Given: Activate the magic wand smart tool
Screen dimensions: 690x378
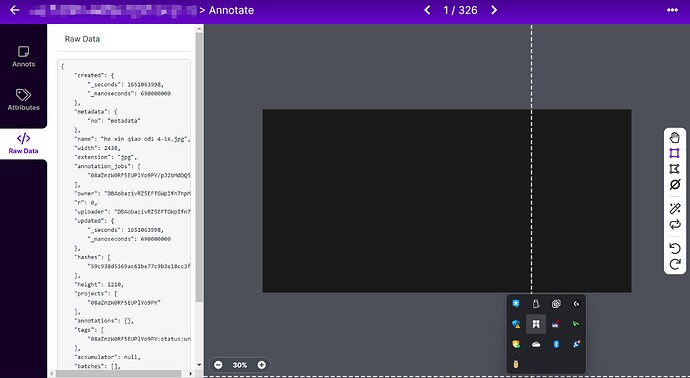Looking at the screenshot, I should 675,209.
